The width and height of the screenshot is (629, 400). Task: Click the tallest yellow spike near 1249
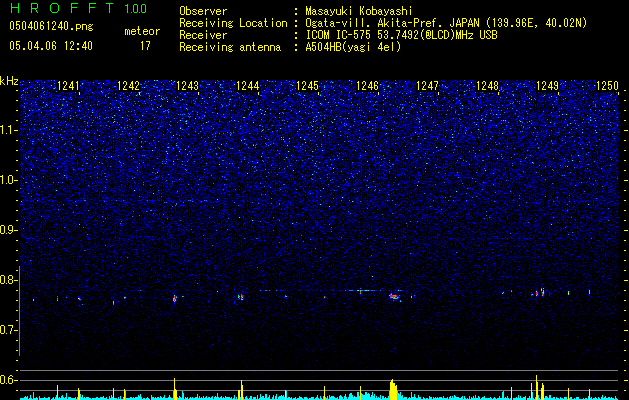[x=536, y=387]
